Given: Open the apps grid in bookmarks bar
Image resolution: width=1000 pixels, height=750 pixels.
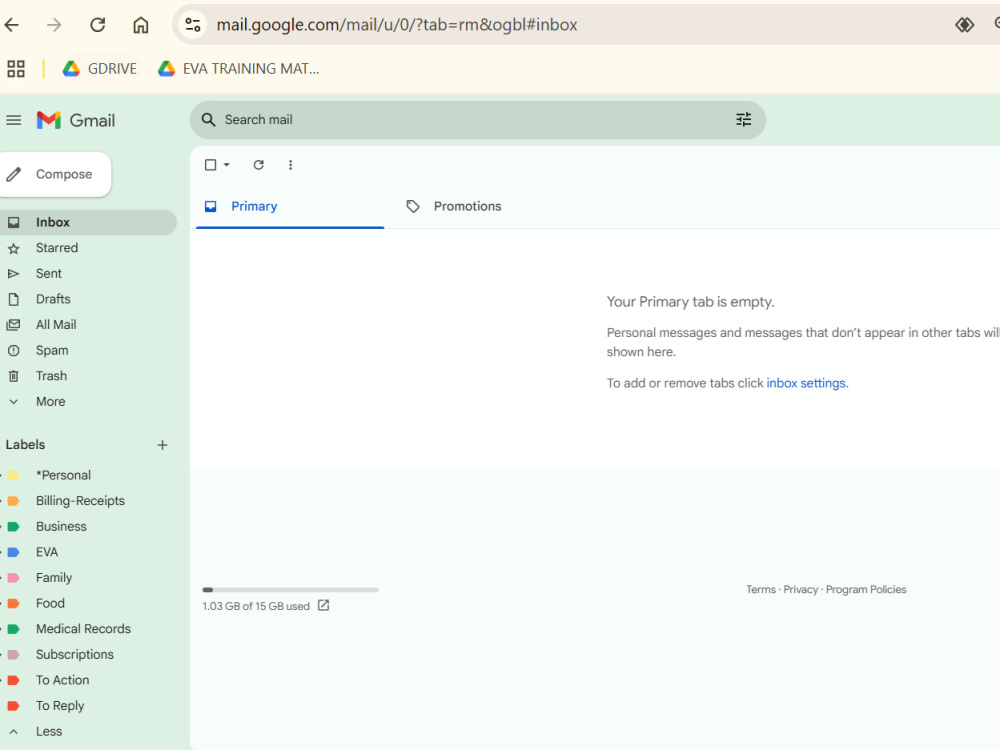Looking at the screenshot, I should point(16,68).
